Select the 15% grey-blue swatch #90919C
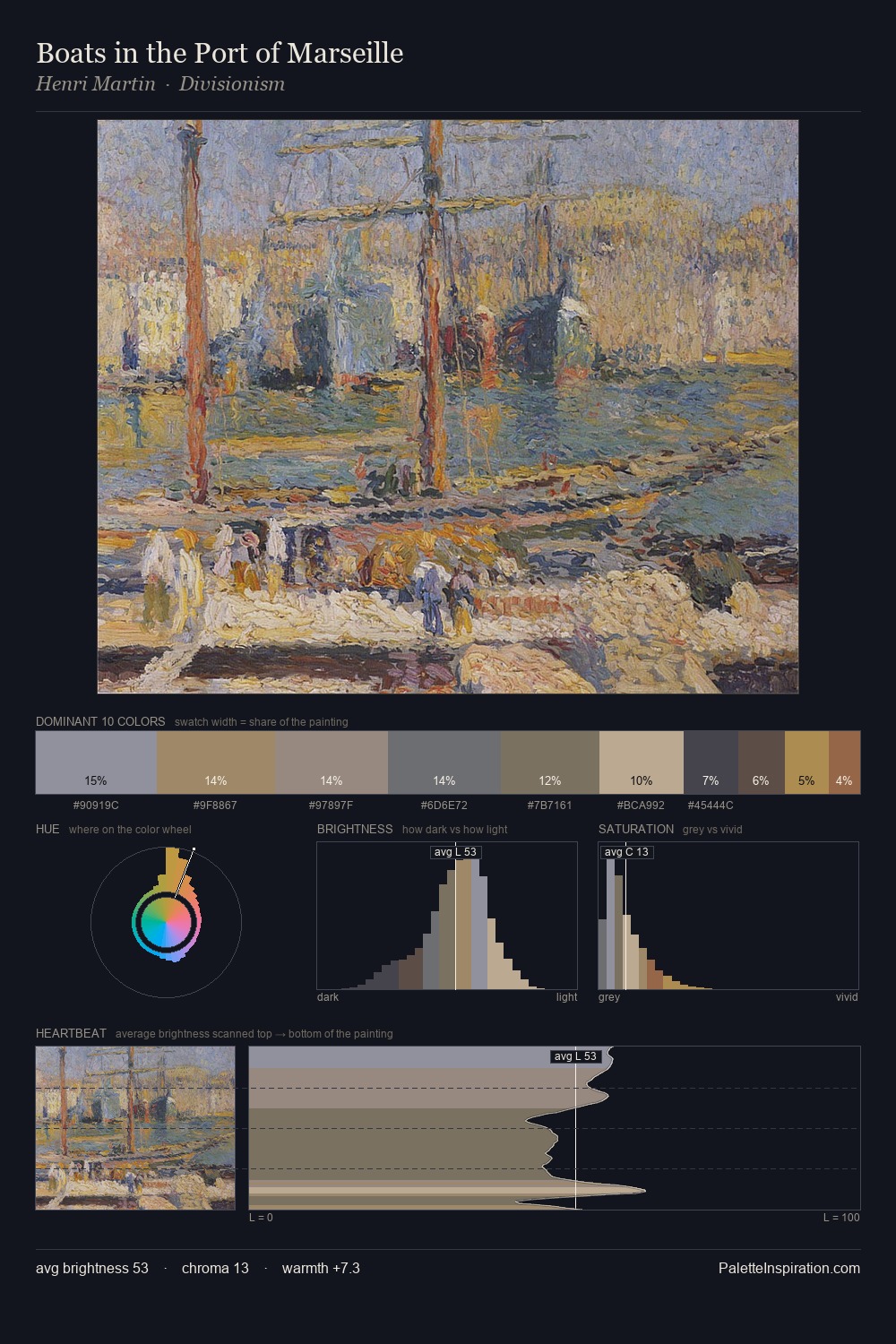This screenshot has height=1344, width=896. (96, 762)
